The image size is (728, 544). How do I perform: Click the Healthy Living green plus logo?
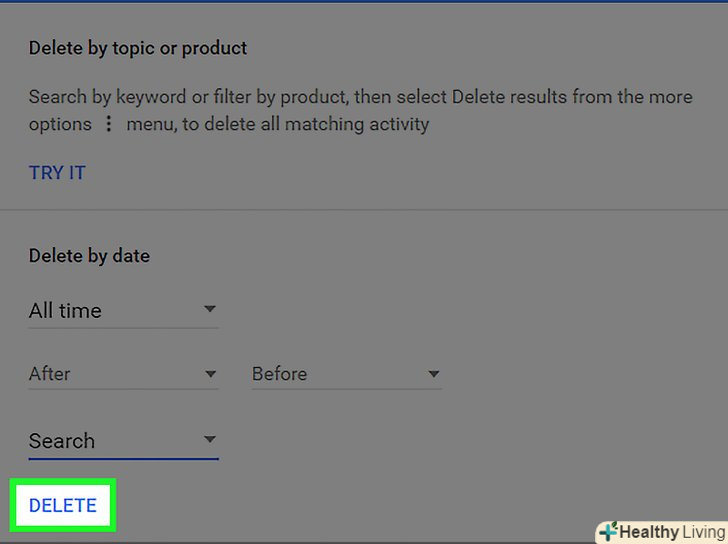click(x=608, y=531)
